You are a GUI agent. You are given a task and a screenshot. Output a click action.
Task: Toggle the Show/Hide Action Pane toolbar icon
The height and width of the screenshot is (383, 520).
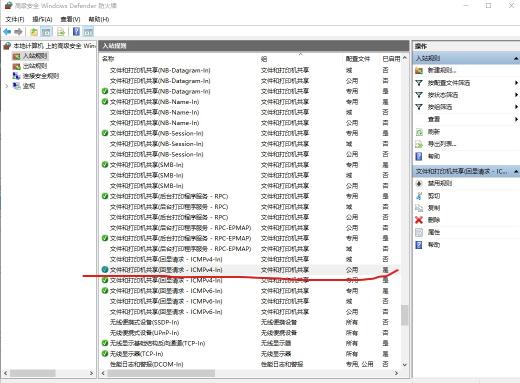[x=88, y=32]
